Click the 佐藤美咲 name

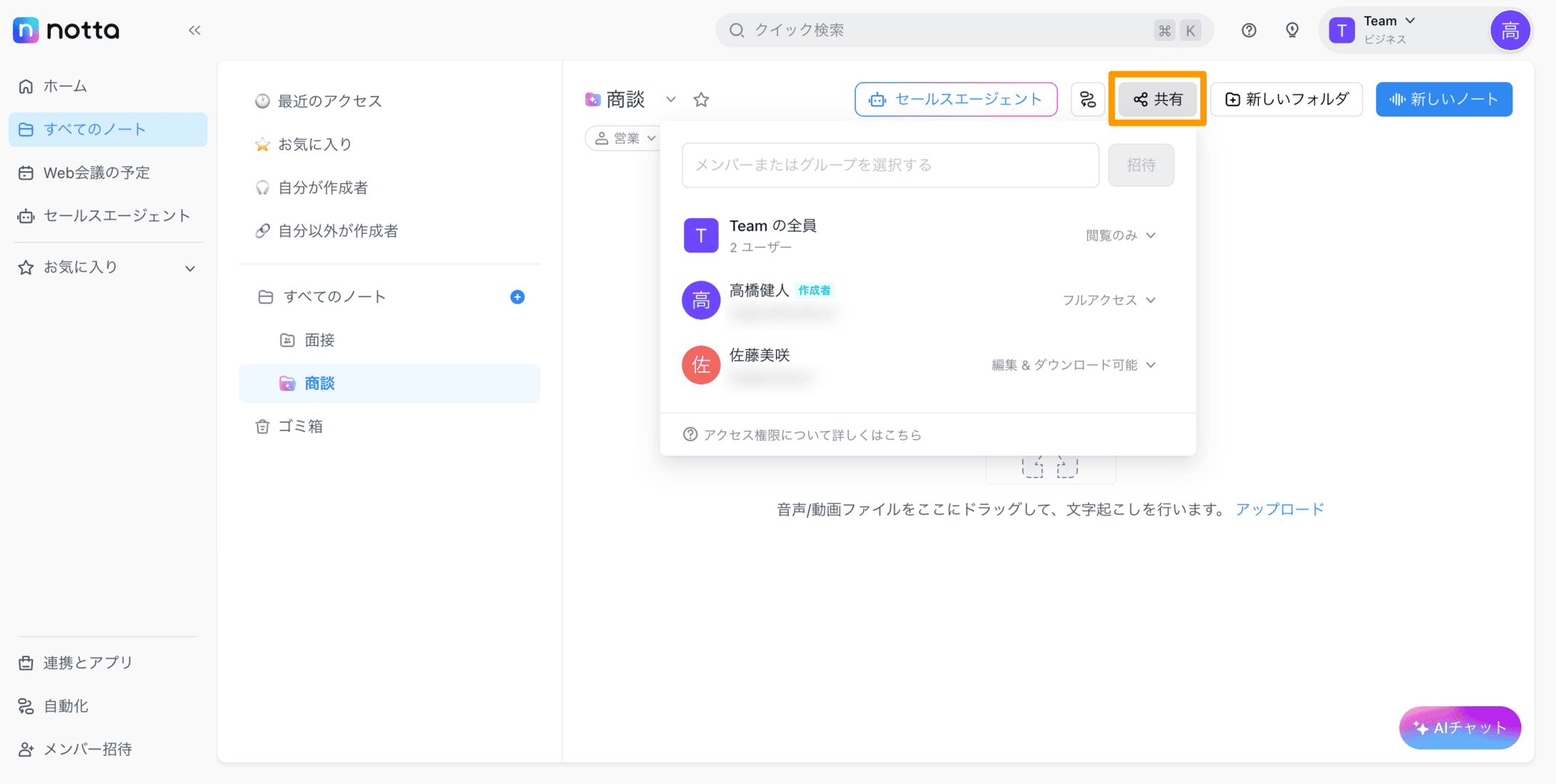(x=759, y=355)
